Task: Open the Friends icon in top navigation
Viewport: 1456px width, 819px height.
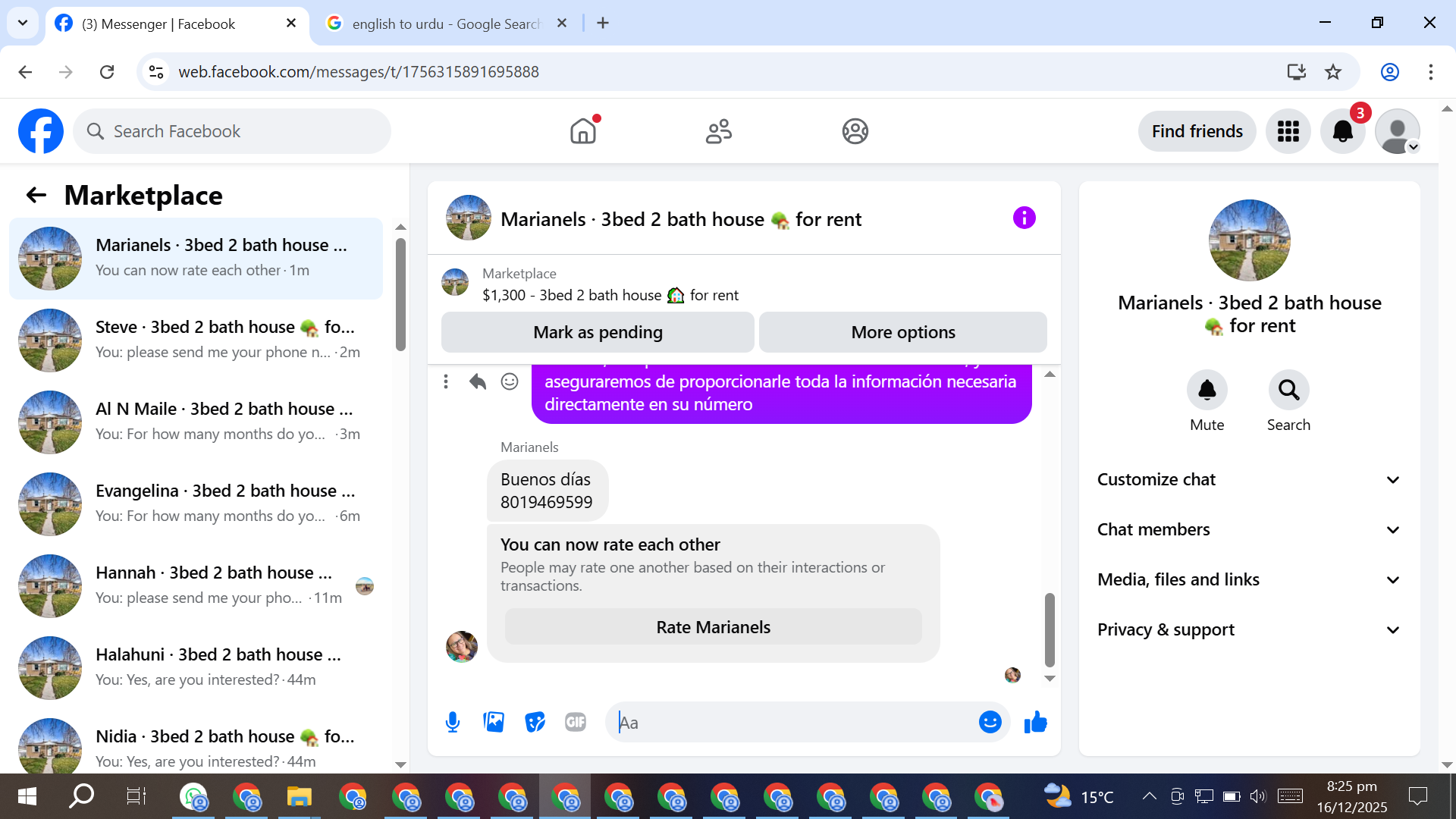Action: pyautogui.click(x=719, y=131)
